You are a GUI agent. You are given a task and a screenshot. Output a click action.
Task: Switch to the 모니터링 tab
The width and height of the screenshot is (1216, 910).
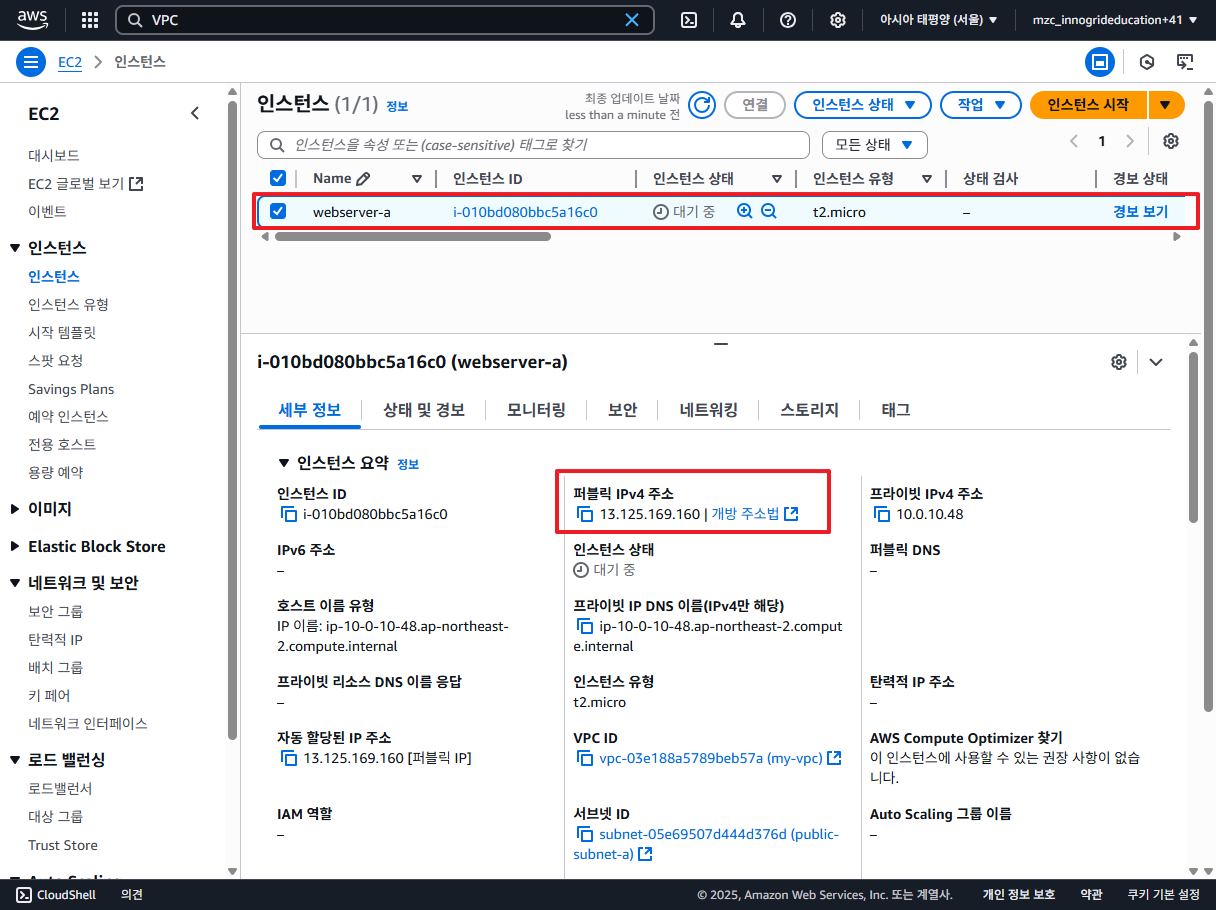tap(536, 410)
